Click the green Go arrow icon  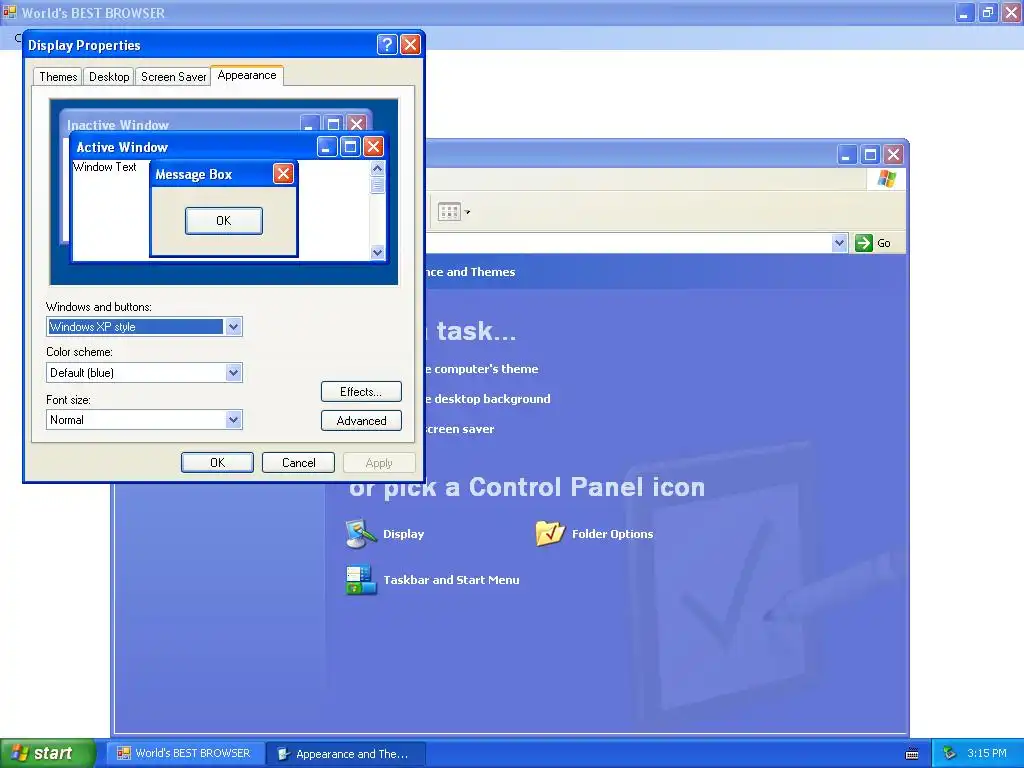click(863, 243)
